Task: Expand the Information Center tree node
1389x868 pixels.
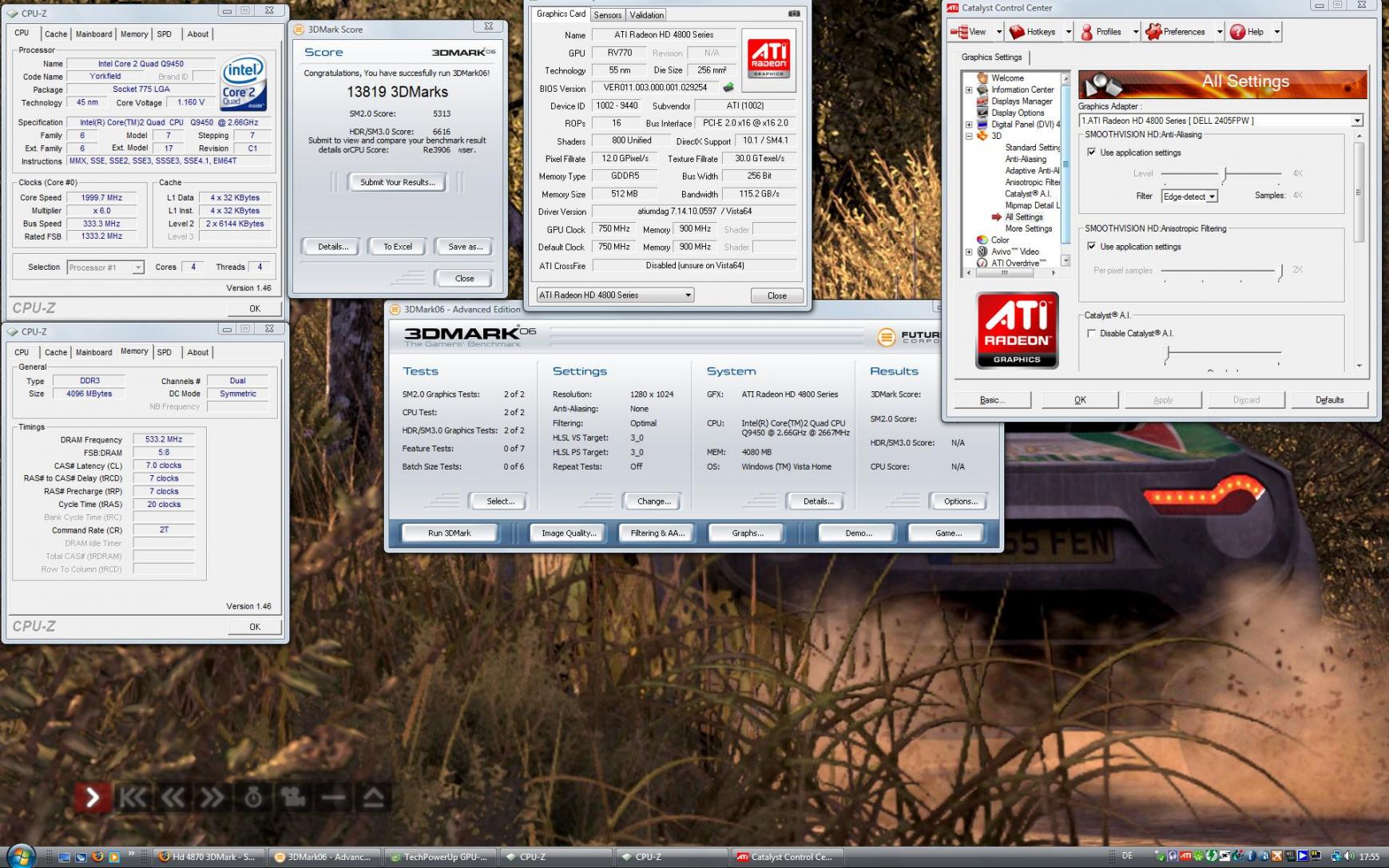Action: [x=969, y=89]
